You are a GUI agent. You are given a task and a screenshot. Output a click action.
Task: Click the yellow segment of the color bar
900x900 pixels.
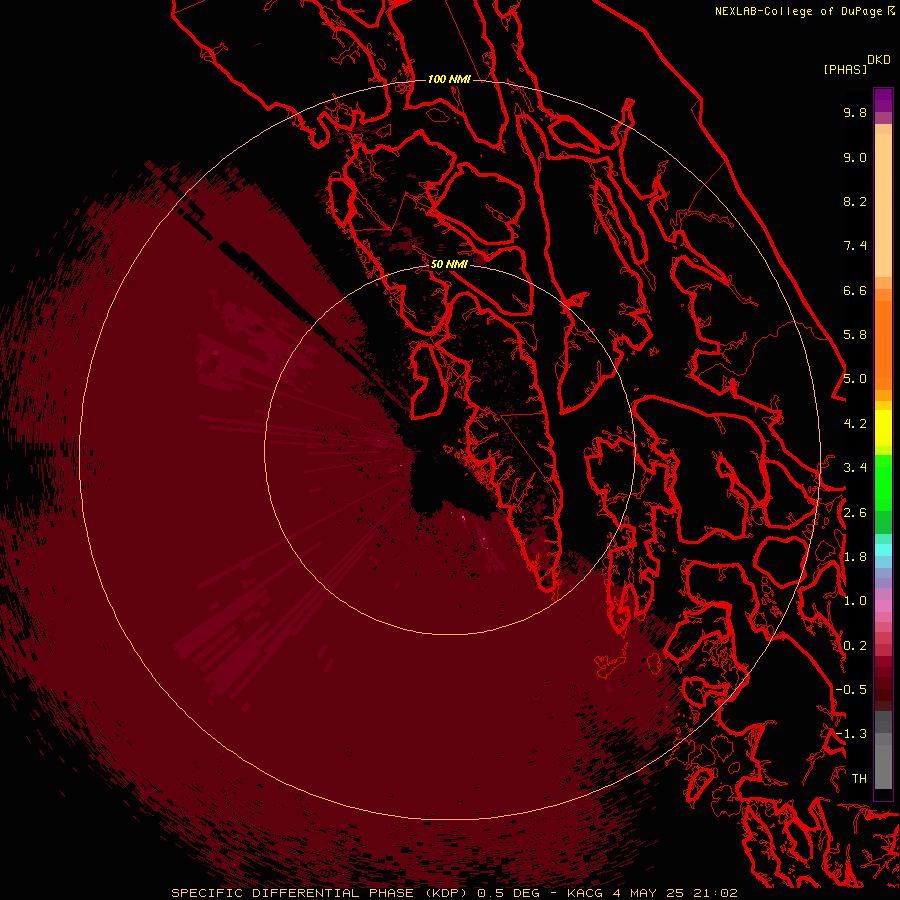coord(883,428)
